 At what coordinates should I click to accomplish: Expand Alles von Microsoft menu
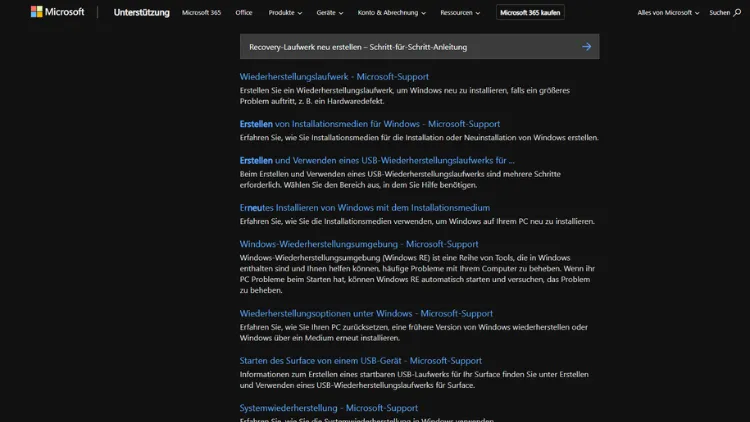[x=668, y=13]
